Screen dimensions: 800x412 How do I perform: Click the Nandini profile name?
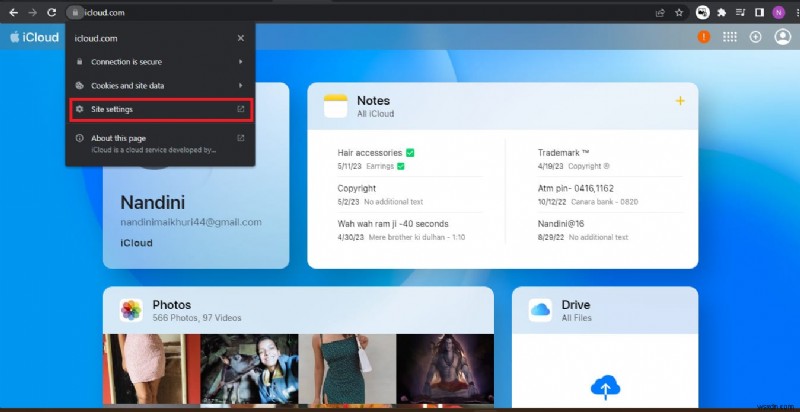coord(153,202)
